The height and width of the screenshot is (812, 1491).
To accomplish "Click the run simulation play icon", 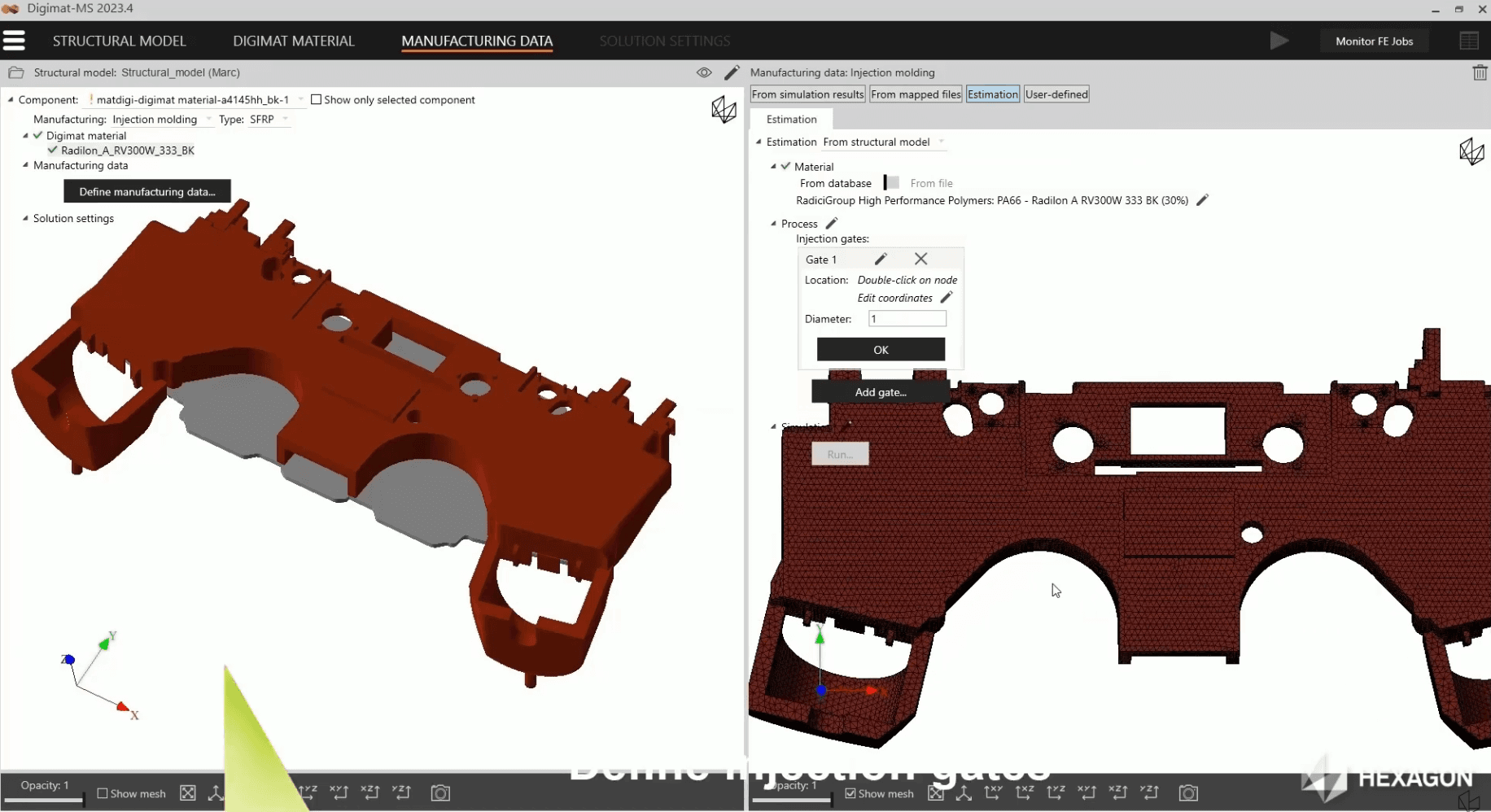I will point(1279,41).
